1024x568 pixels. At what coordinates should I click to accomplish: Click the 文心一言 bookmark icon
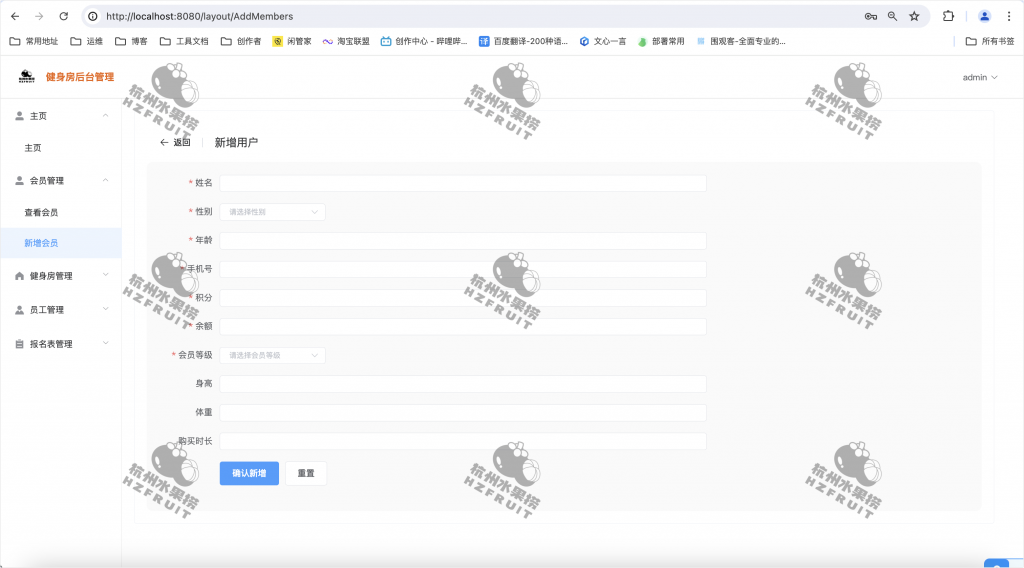[584, 41]
